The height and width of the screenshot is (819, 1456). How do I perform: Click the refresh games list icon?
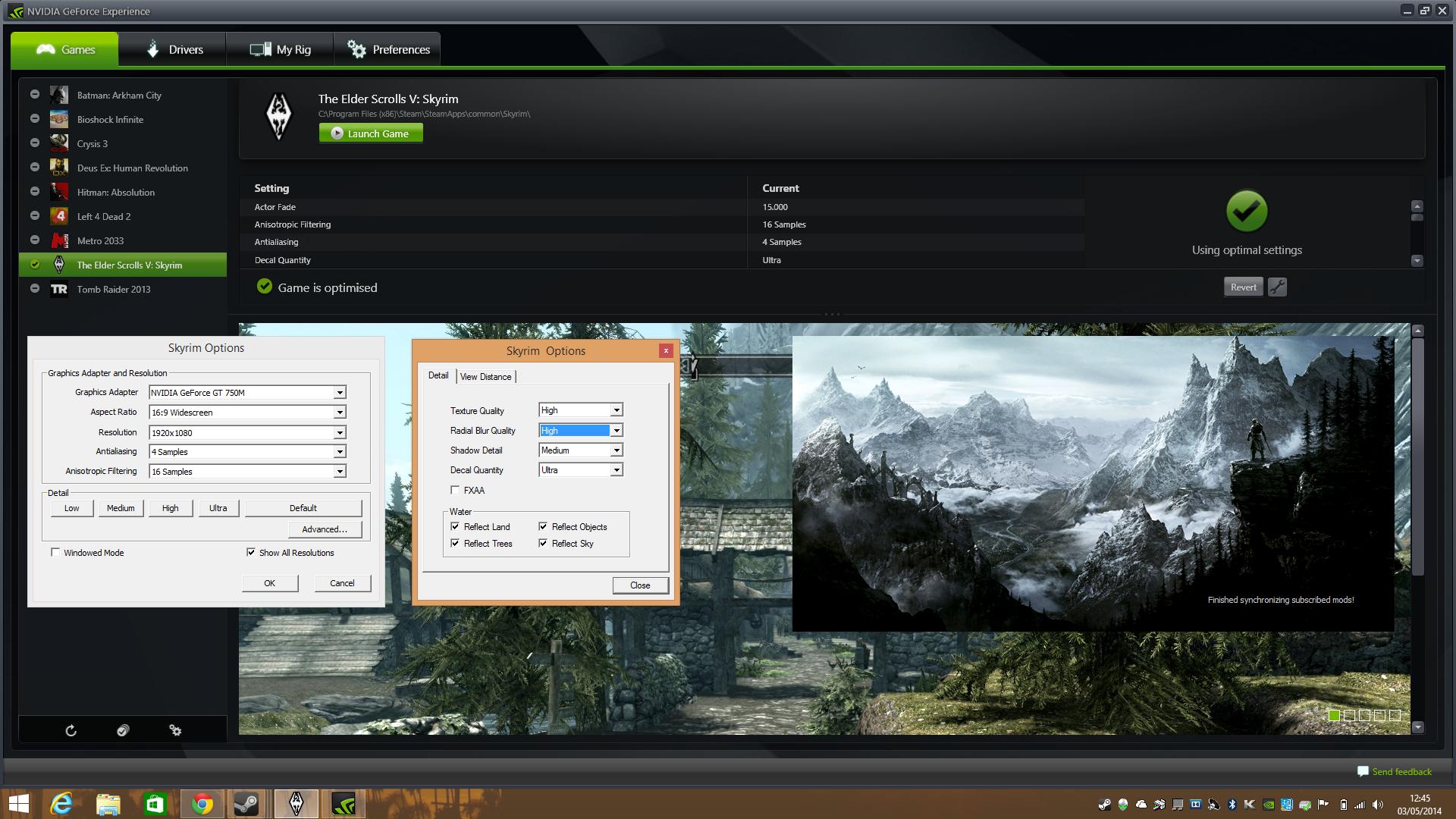[71, 730]
